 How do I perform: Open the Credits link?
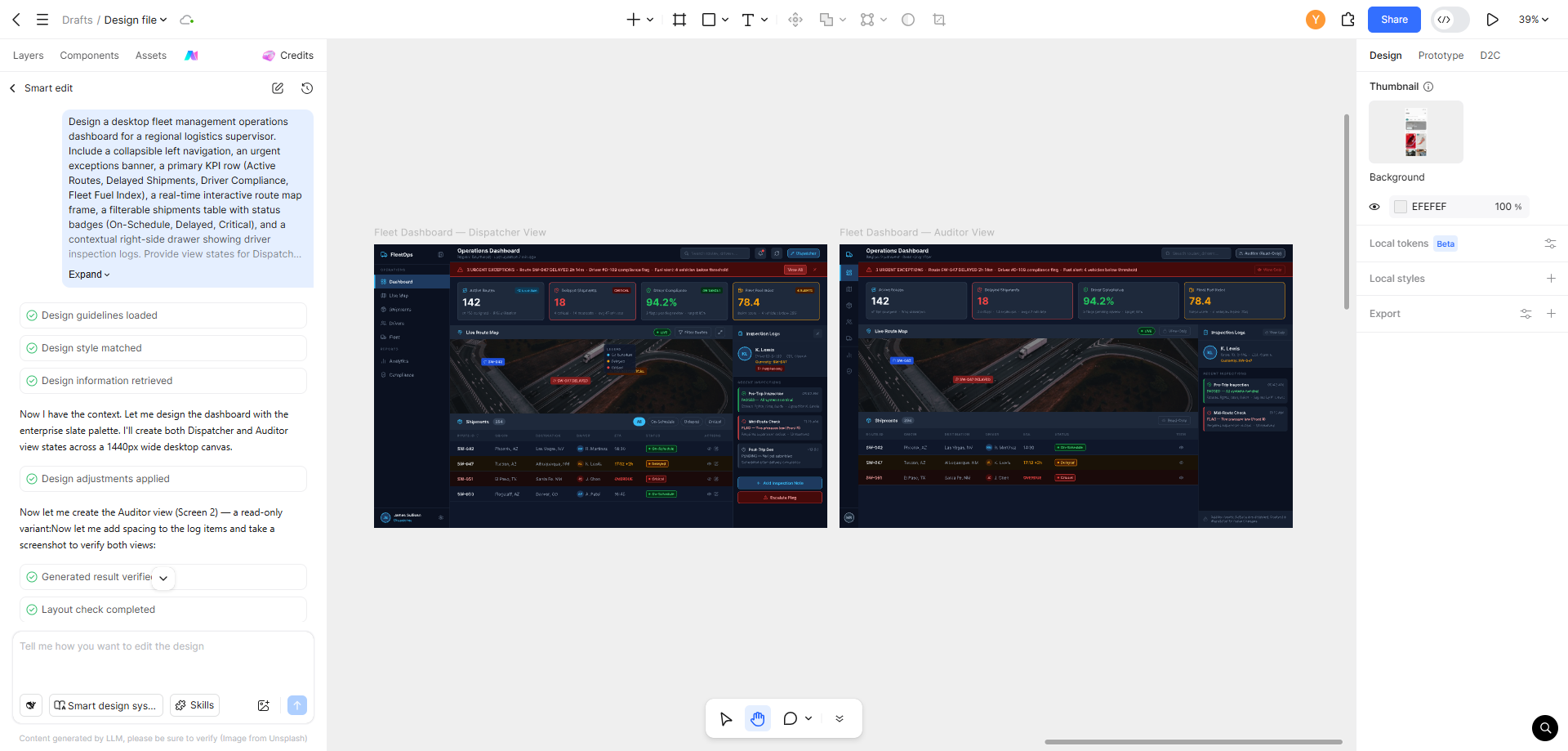288,56
